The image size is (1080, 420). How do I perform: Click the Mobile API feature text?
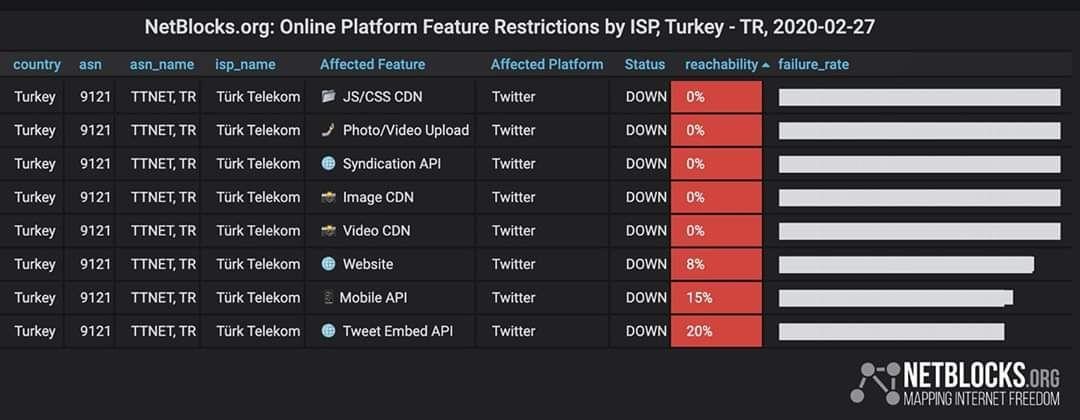pos(373,297)
